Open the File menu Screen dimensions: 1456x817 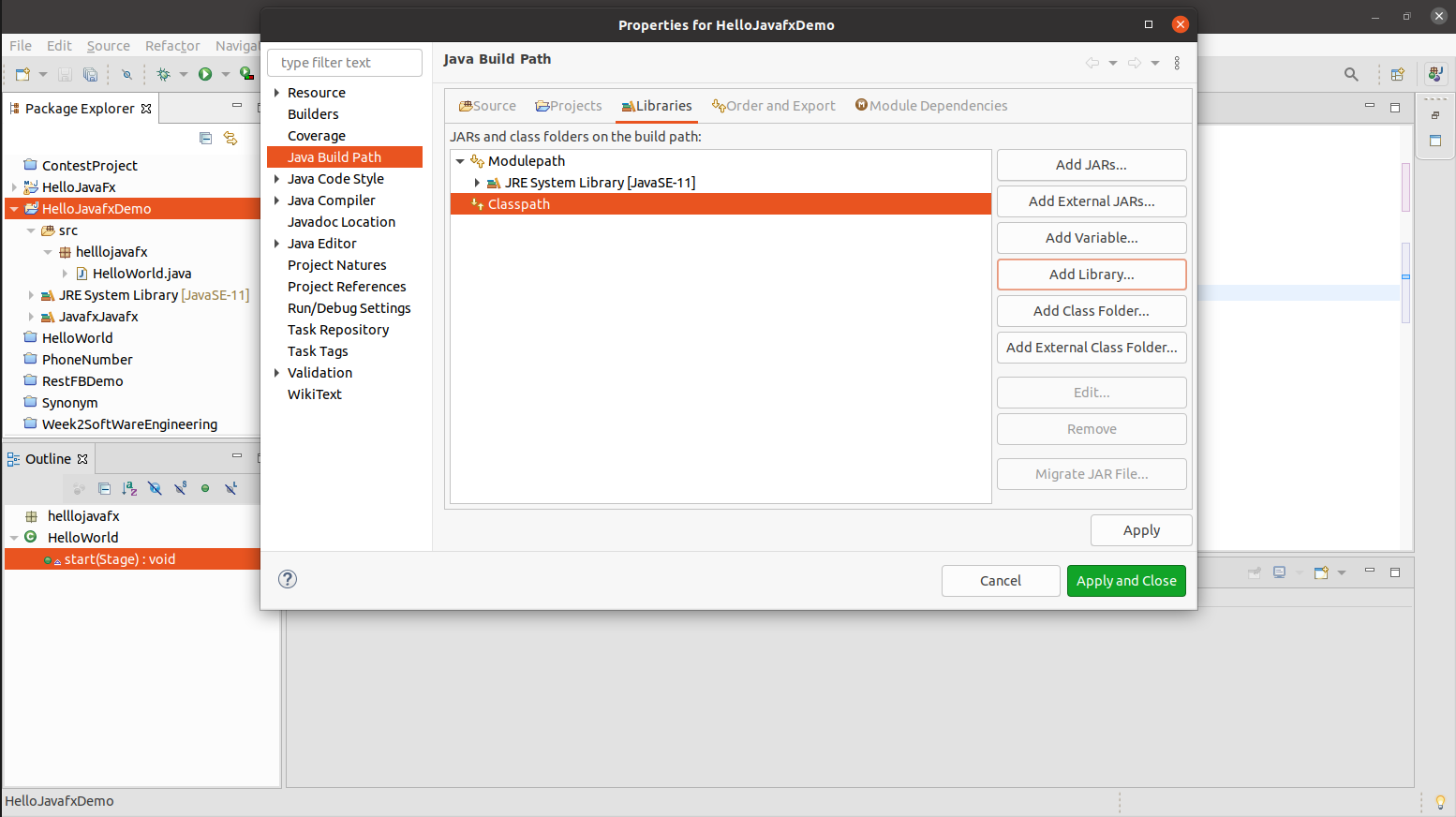coord(21,46)
